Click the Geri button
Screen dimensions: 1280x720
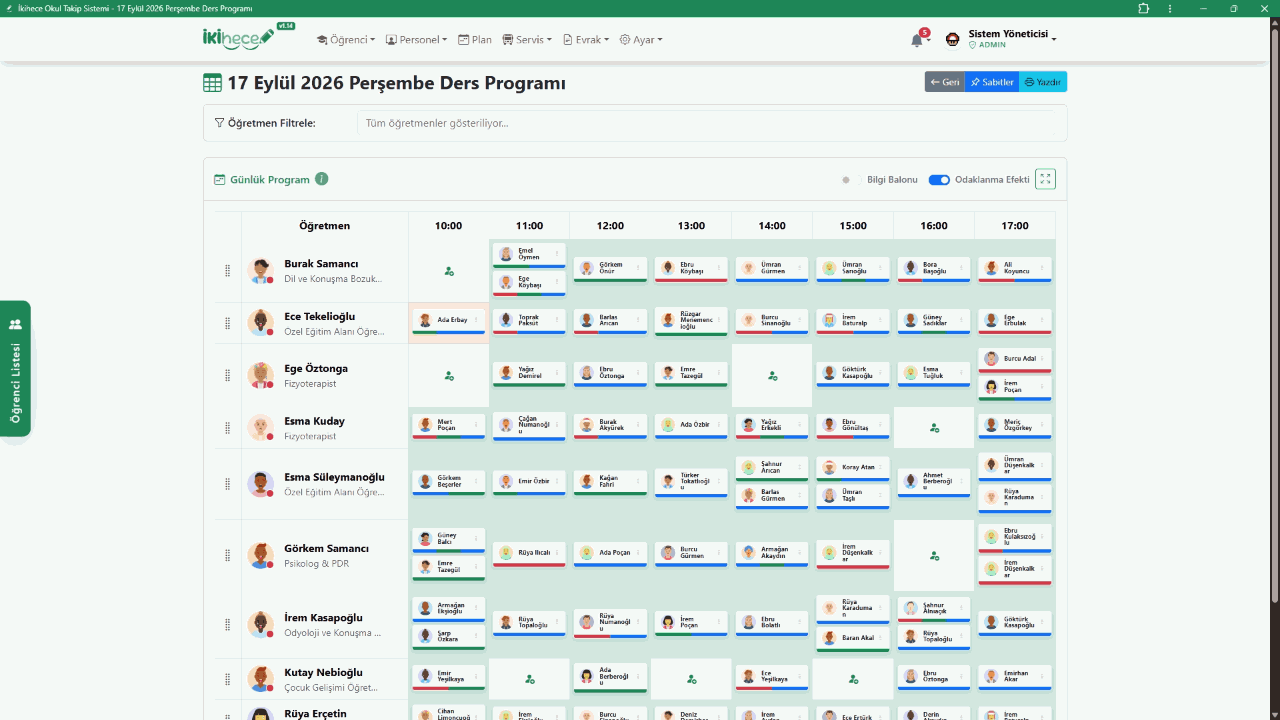[x=944, y=82]
